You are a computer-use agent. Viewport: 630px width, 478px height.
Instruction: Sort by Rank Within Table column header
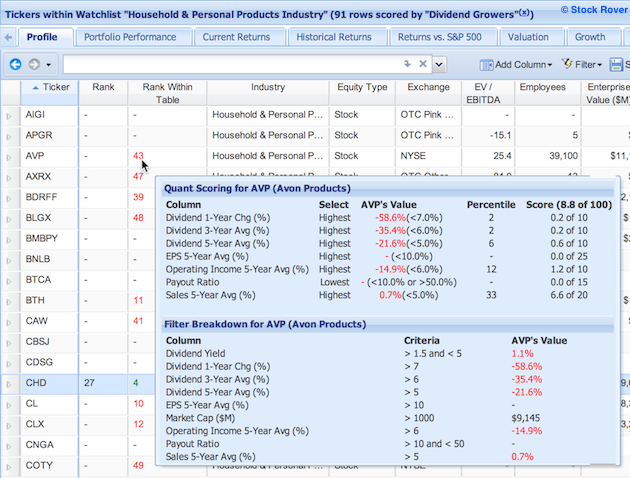[x=167, y=93]
